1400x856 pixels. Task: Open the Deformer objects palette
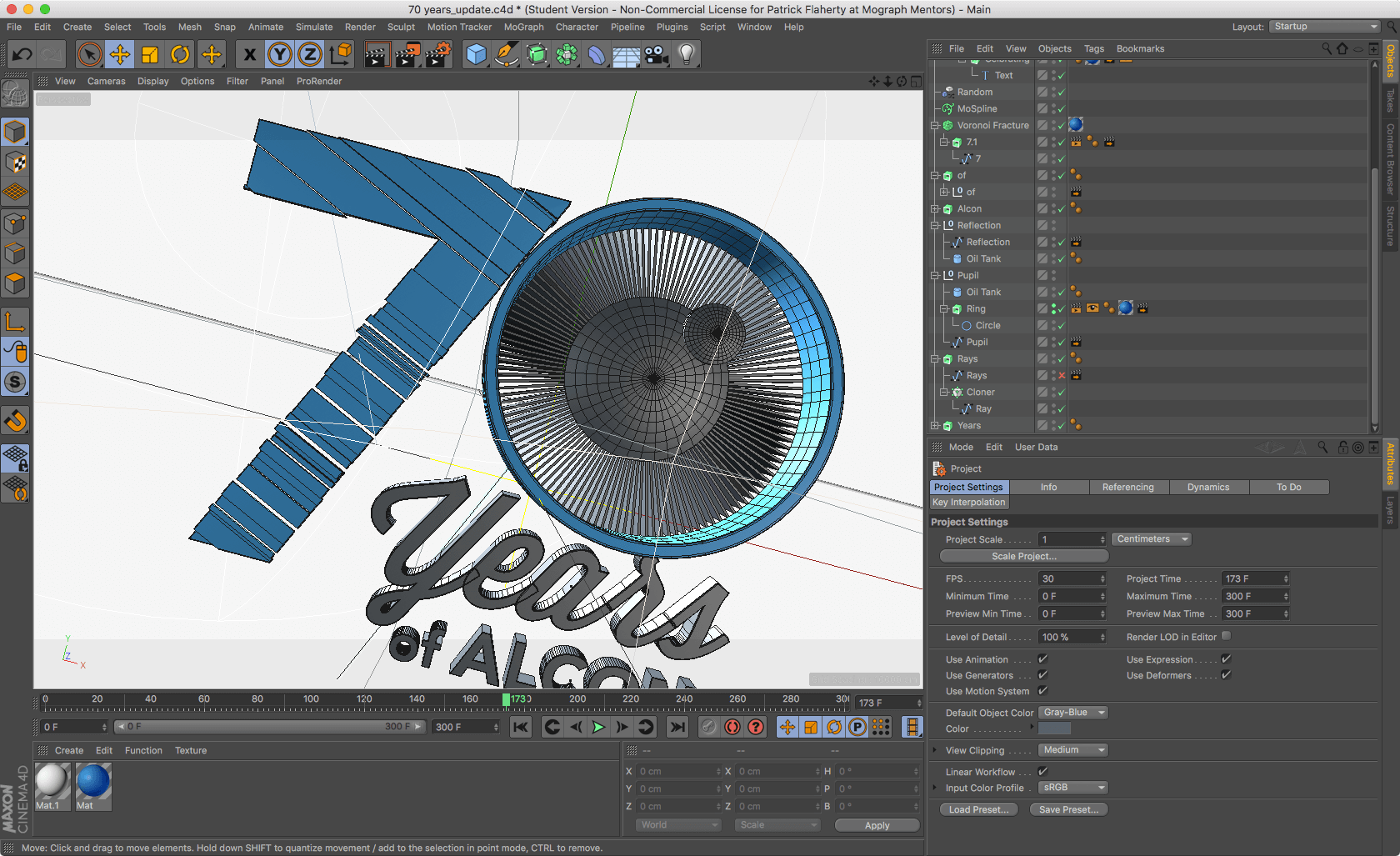click(x=597, y=55)
